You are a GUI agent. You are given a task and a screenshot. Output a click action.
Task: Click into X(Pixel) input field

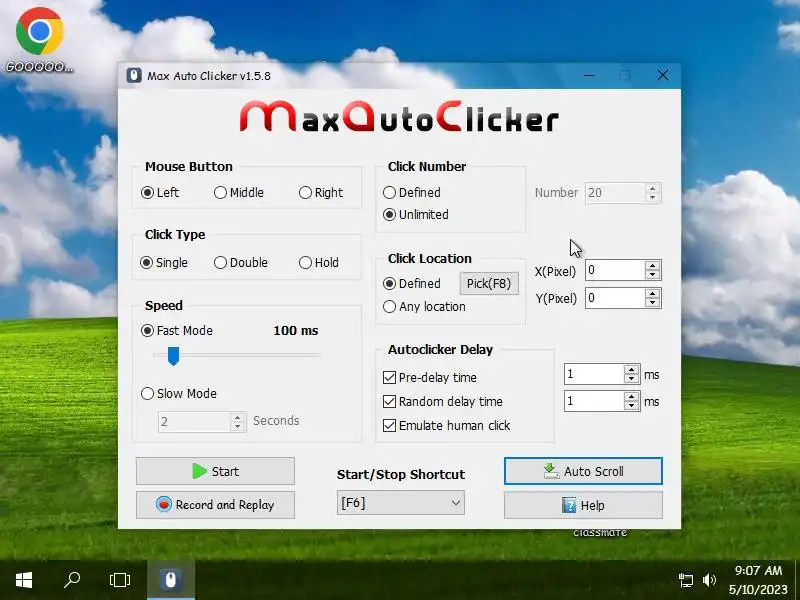[615, 270]
